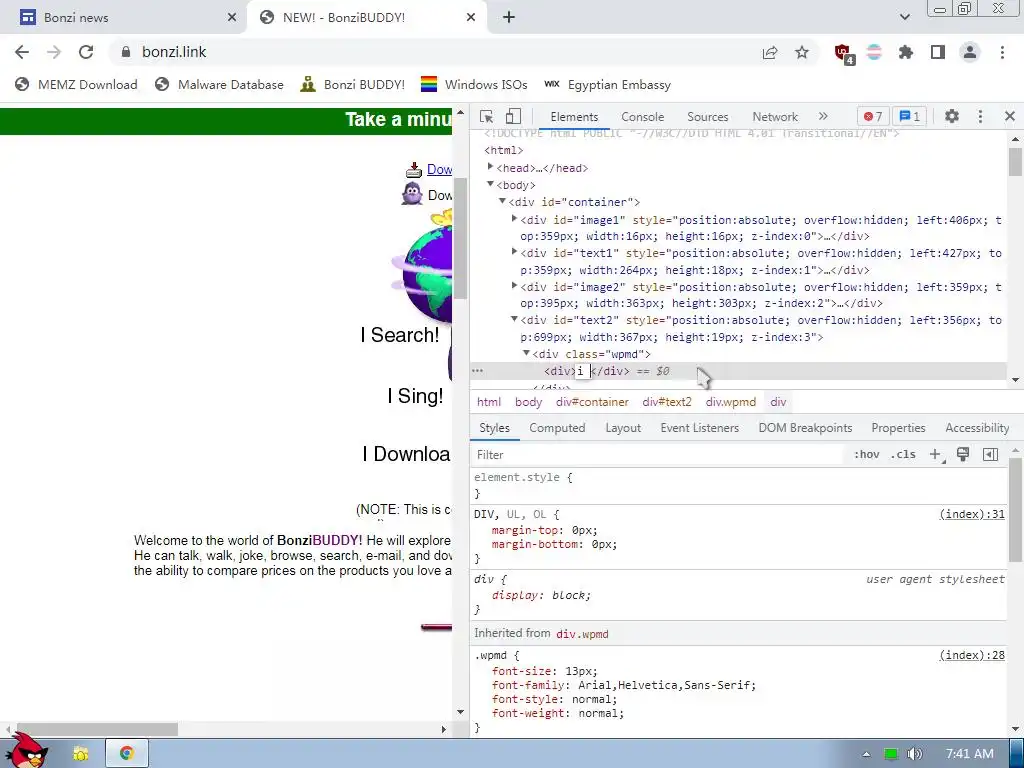1024x768 pixels.
Task: Click the three-dot actions on selected node
Action: (477, 371)
